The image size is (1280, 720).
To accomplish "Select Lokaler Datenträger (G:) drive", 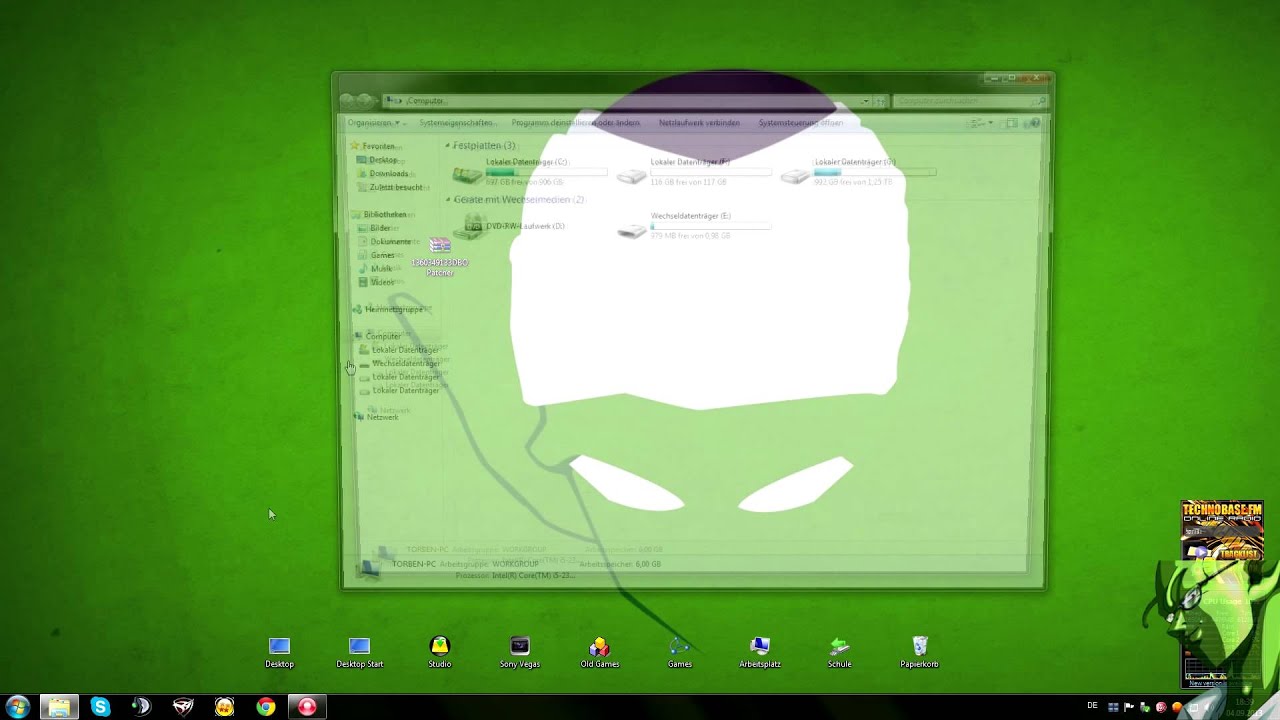I will 858,173.
